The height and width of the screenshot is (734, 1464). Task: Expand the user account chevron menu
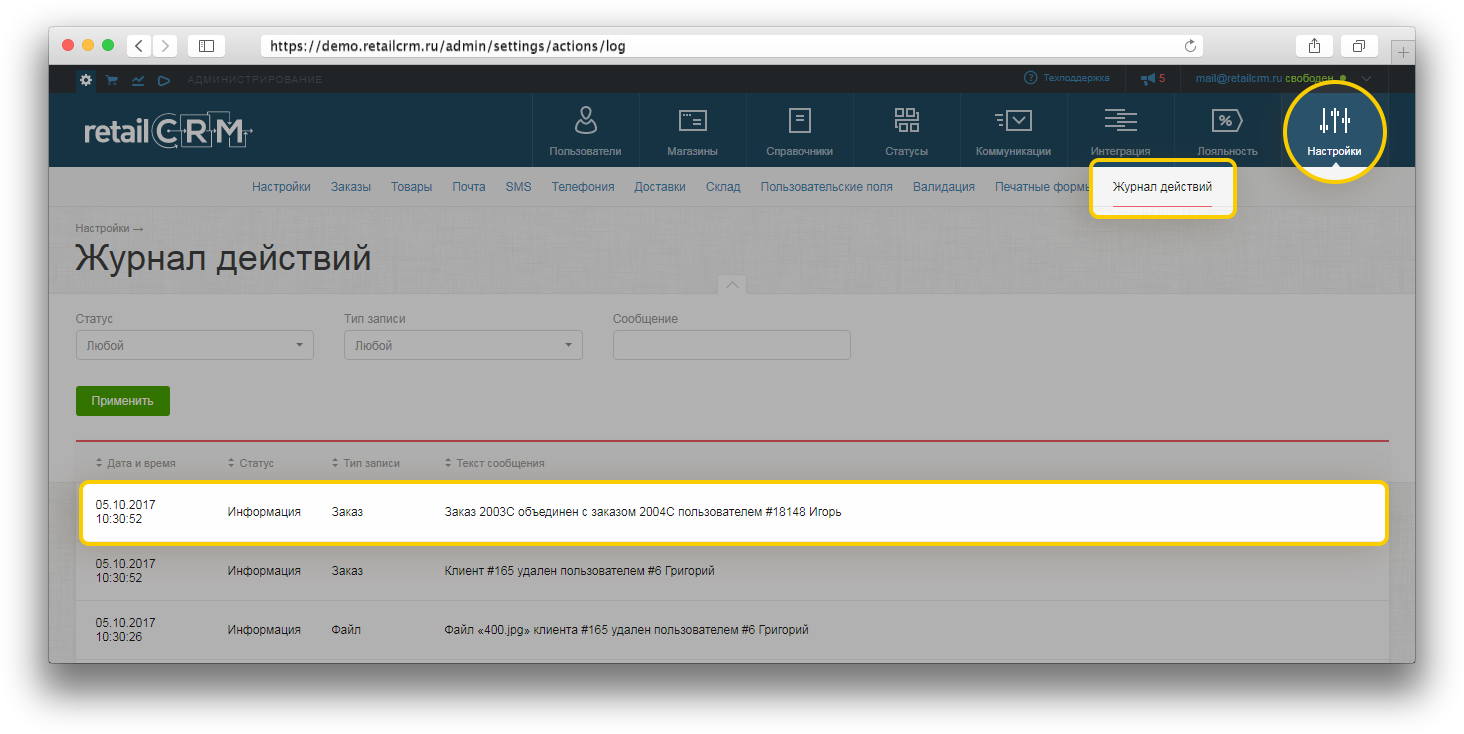pos(1367,79)
